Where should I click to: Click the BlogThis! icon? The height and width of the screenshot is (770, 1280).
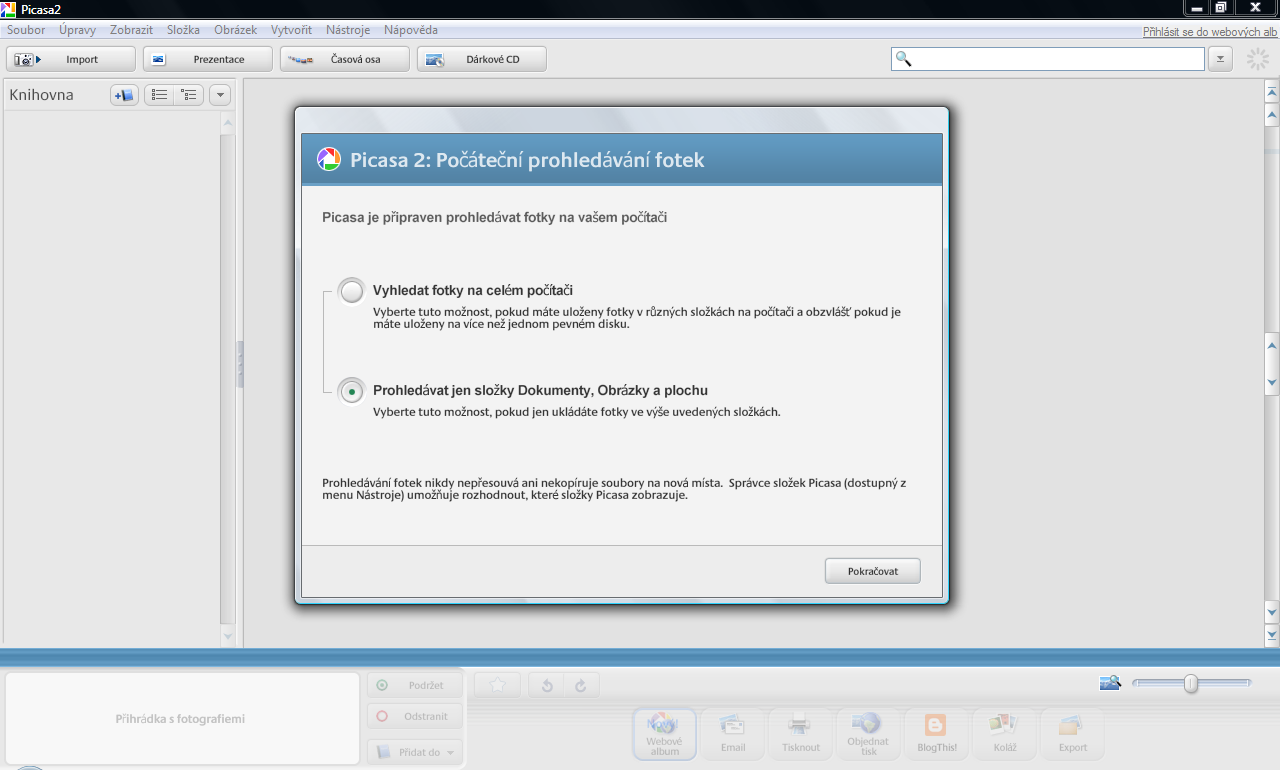[x=936, y=734]
